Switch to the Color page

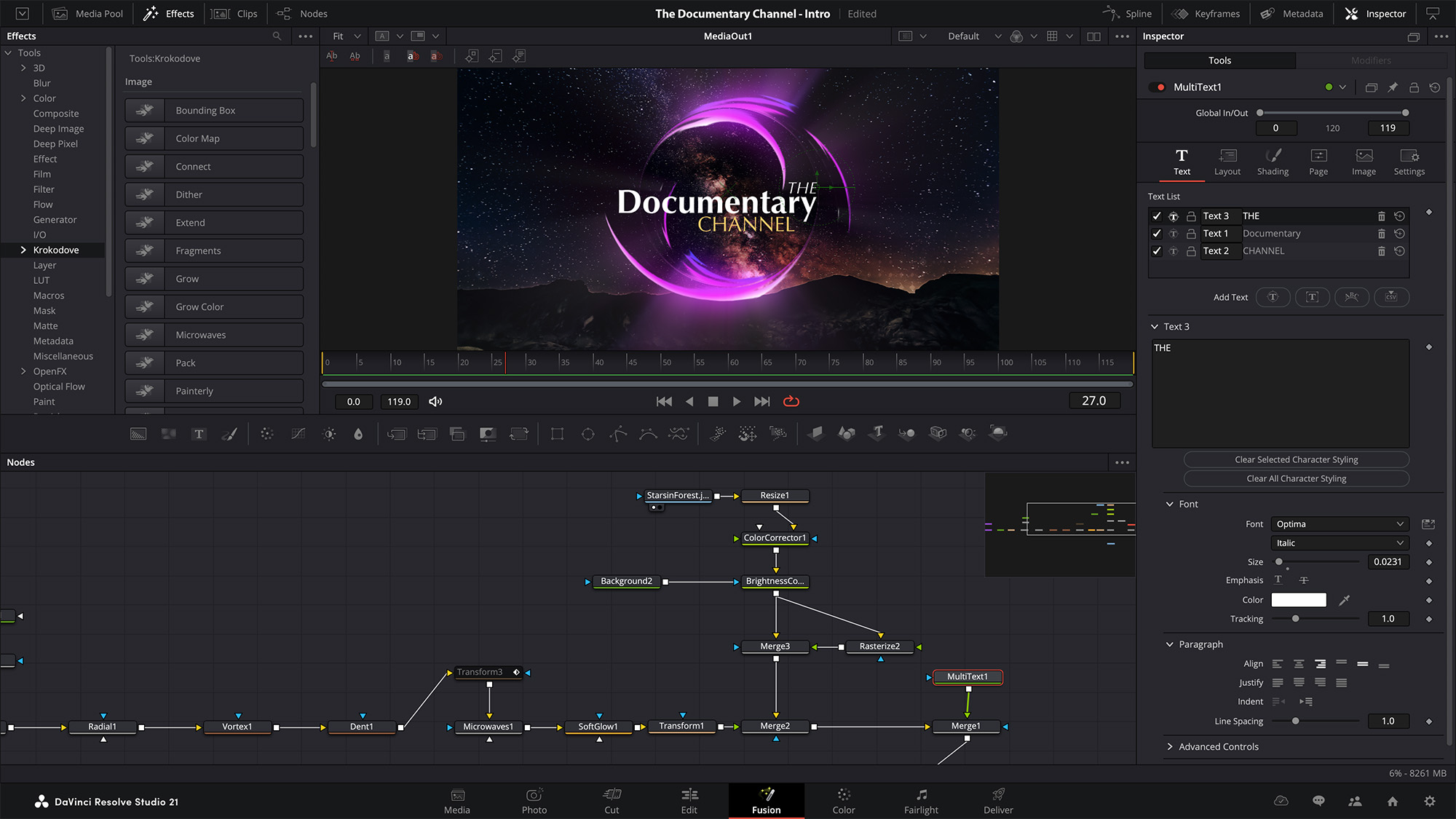point(843,800)
